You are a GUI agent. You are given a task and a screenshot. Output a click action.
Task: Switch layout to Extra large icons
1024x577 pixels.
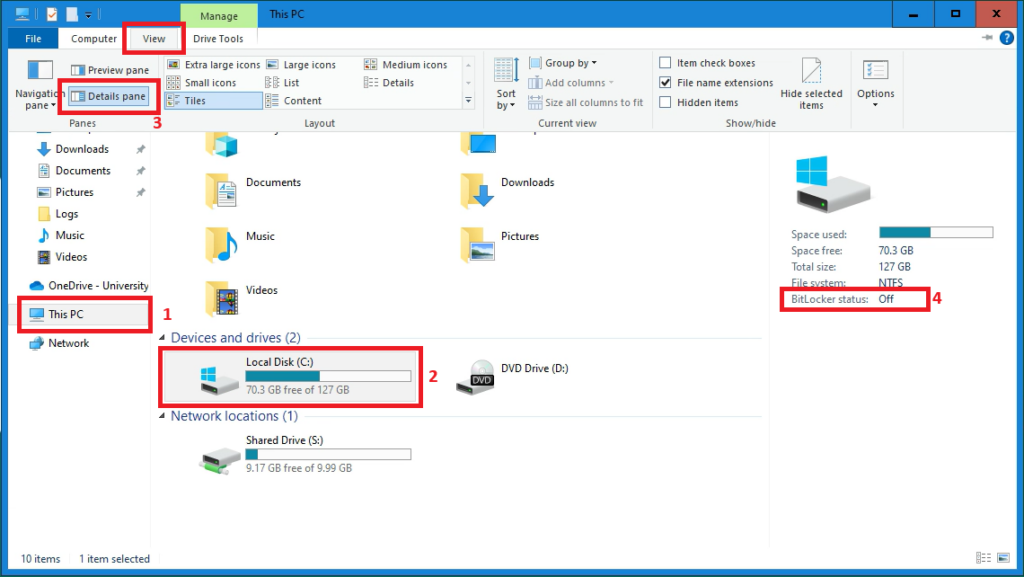(213, 63)
